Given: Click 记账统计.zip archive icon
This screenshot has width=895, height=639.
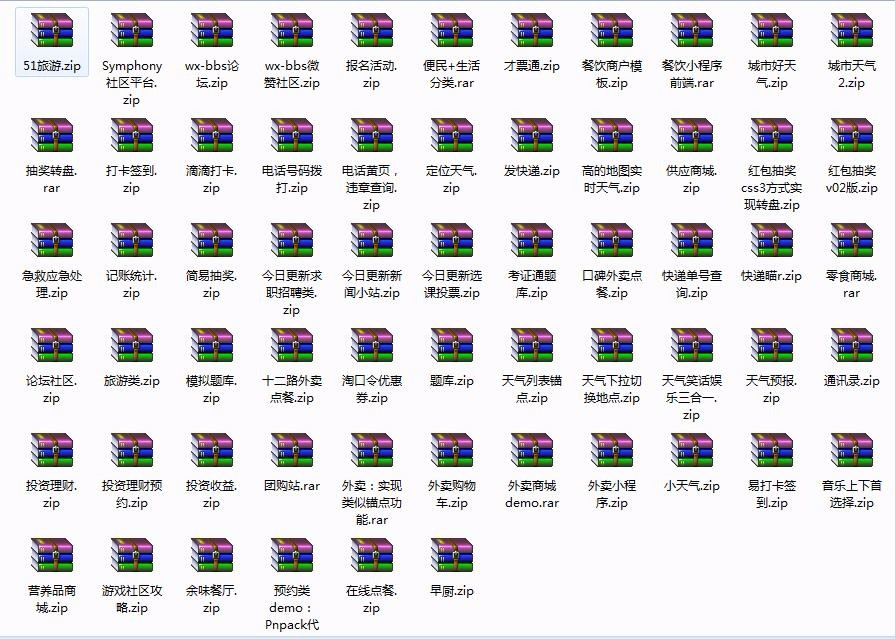Looking at the screenshot, I should (x=132, y=240).
